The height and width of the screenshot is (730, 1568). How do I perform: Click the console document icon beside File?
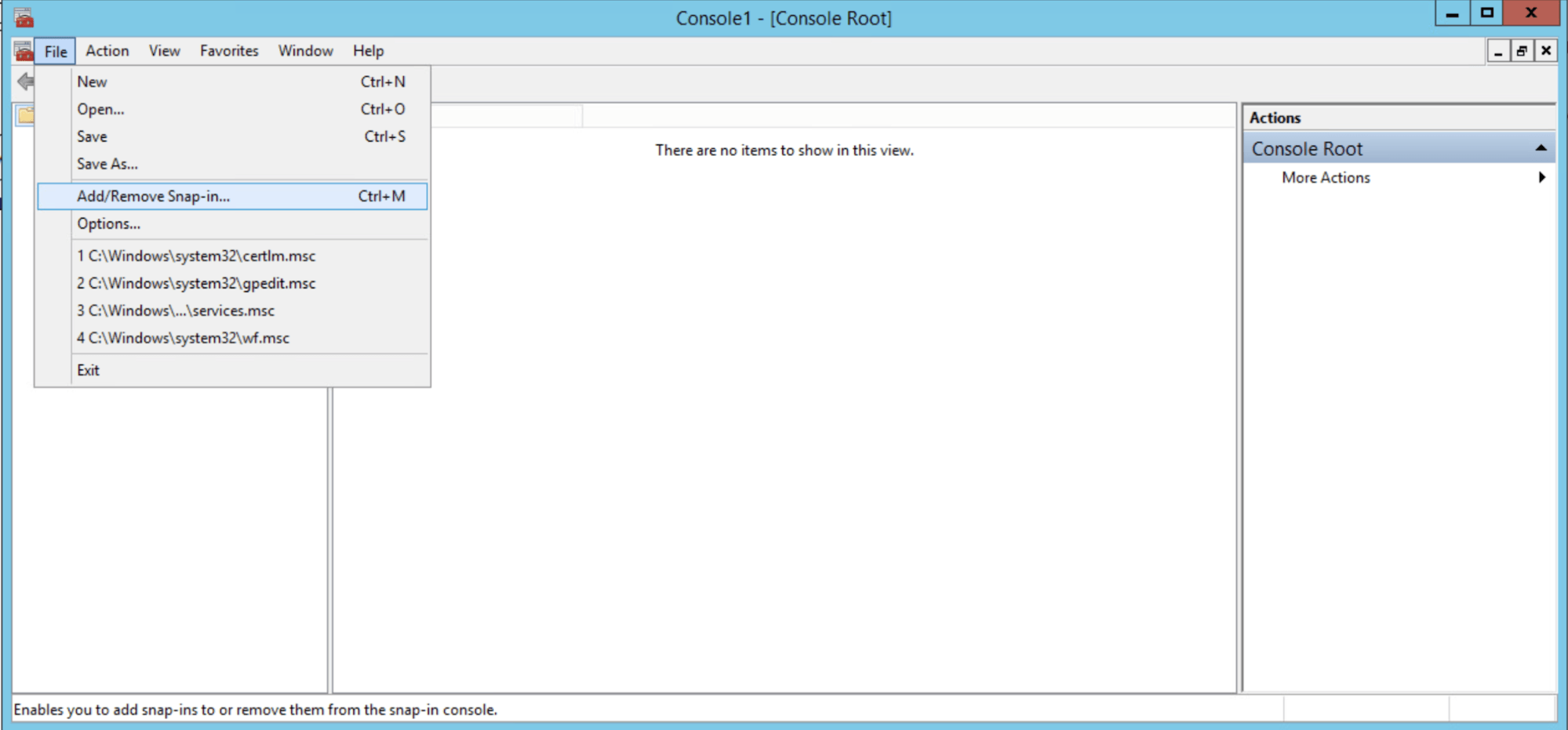coord(23,52)
